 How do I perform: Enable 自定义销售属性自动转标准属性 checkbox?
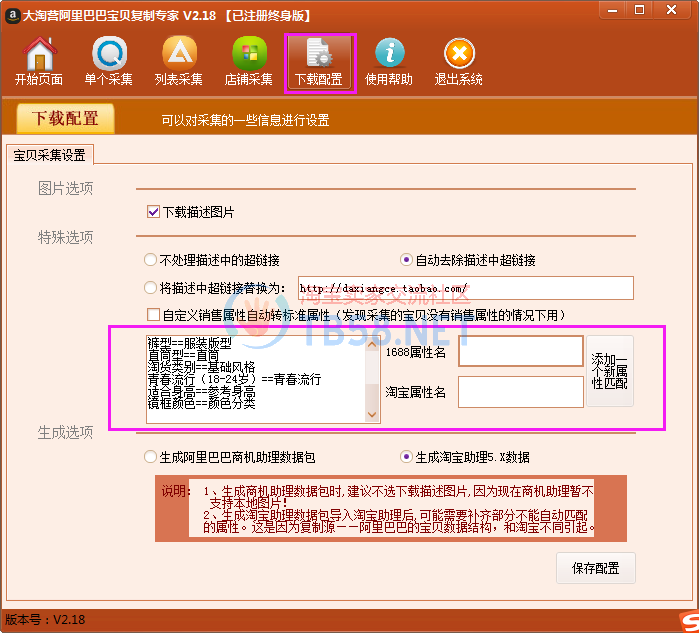(x=153, y=315)
